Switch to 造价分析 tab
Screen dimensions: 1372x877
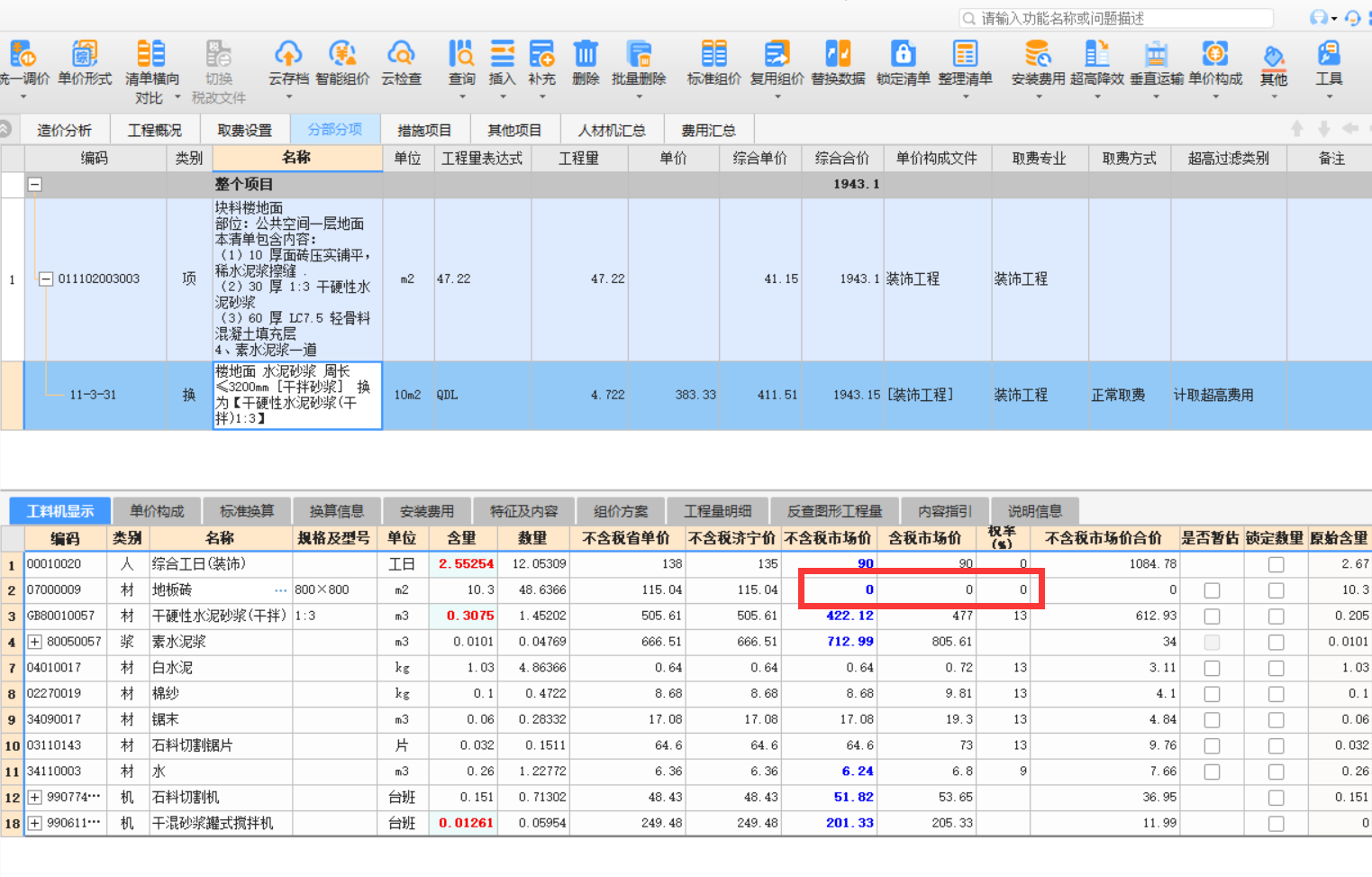pyautogui.click(x=64, y=131)
